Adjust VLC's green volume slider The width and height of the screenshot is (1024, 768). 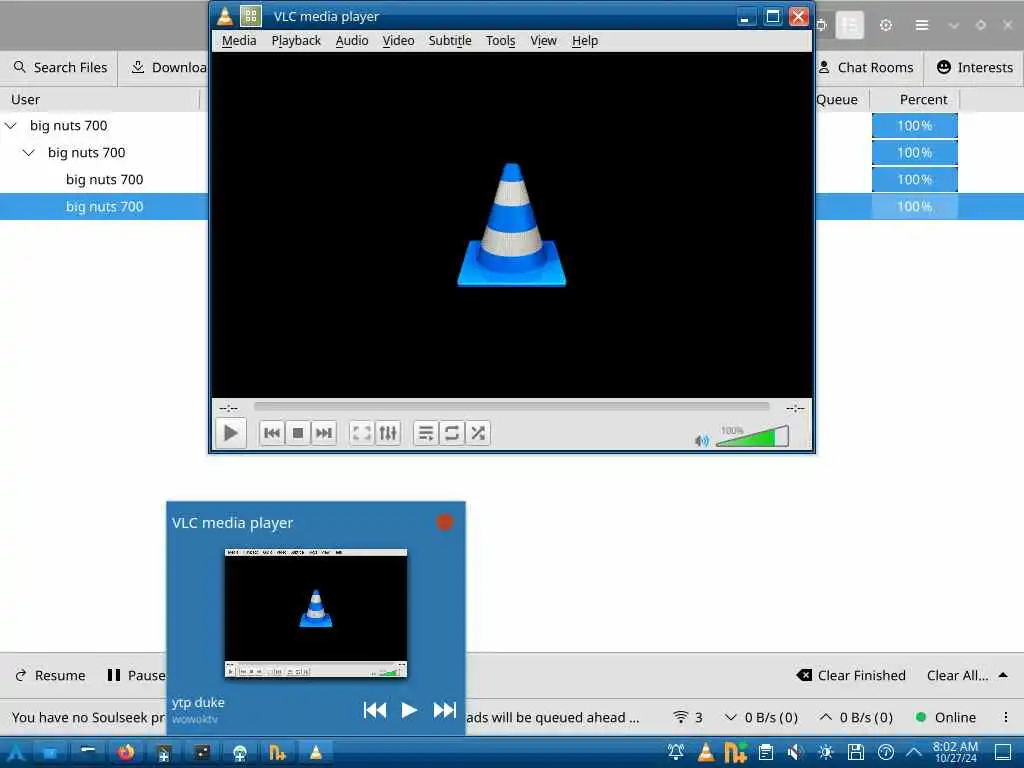click(752, 436)
